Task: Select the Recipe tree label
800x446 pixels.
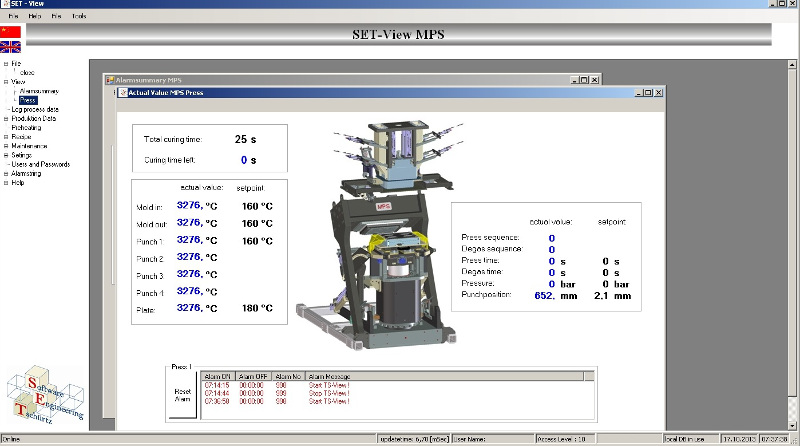Action: tap(21, 137)
